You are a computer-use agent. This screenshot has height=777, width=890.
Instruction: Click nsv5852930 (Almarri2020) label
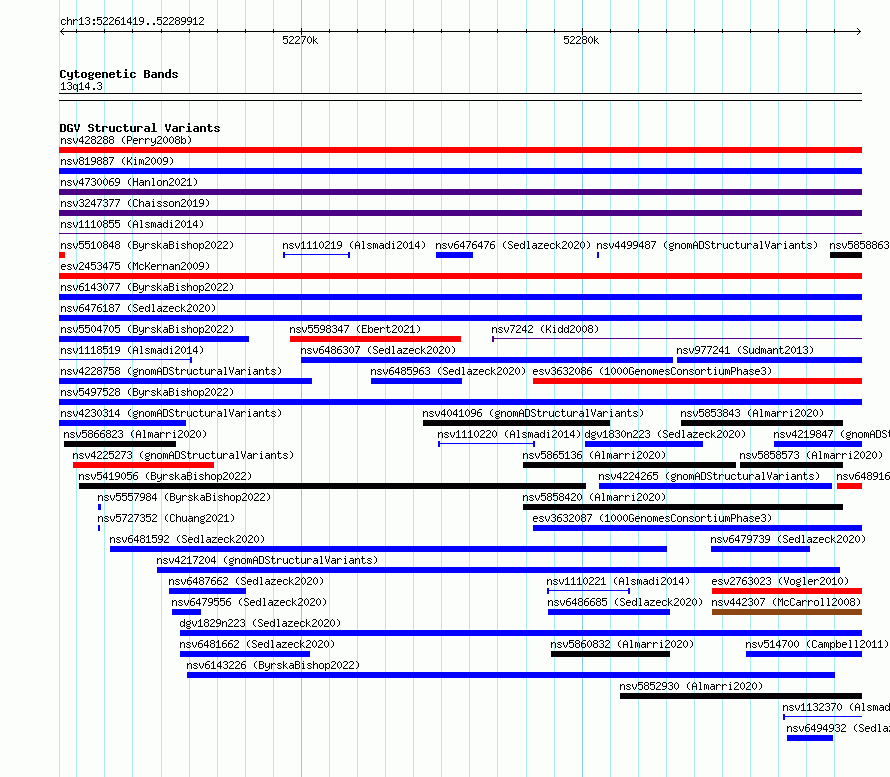(691, 686)
